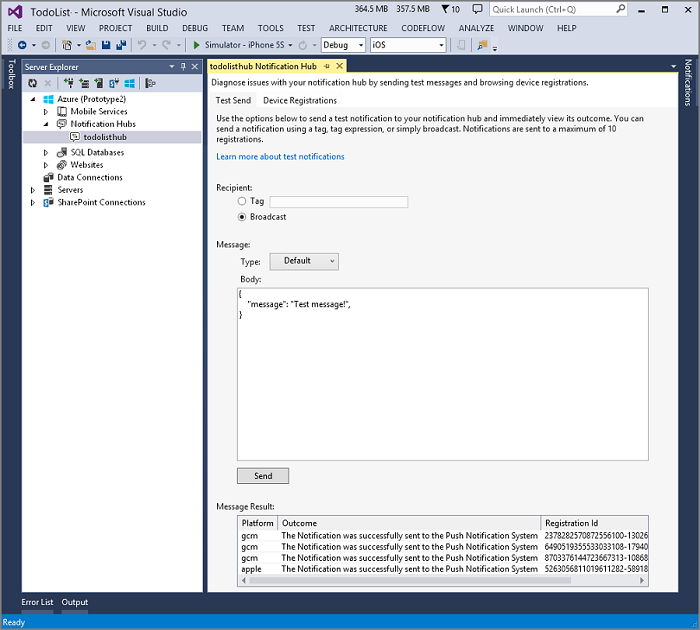Click right arrow of Message Result scrollbar
The image size is (700, 630).
point(642,580)
